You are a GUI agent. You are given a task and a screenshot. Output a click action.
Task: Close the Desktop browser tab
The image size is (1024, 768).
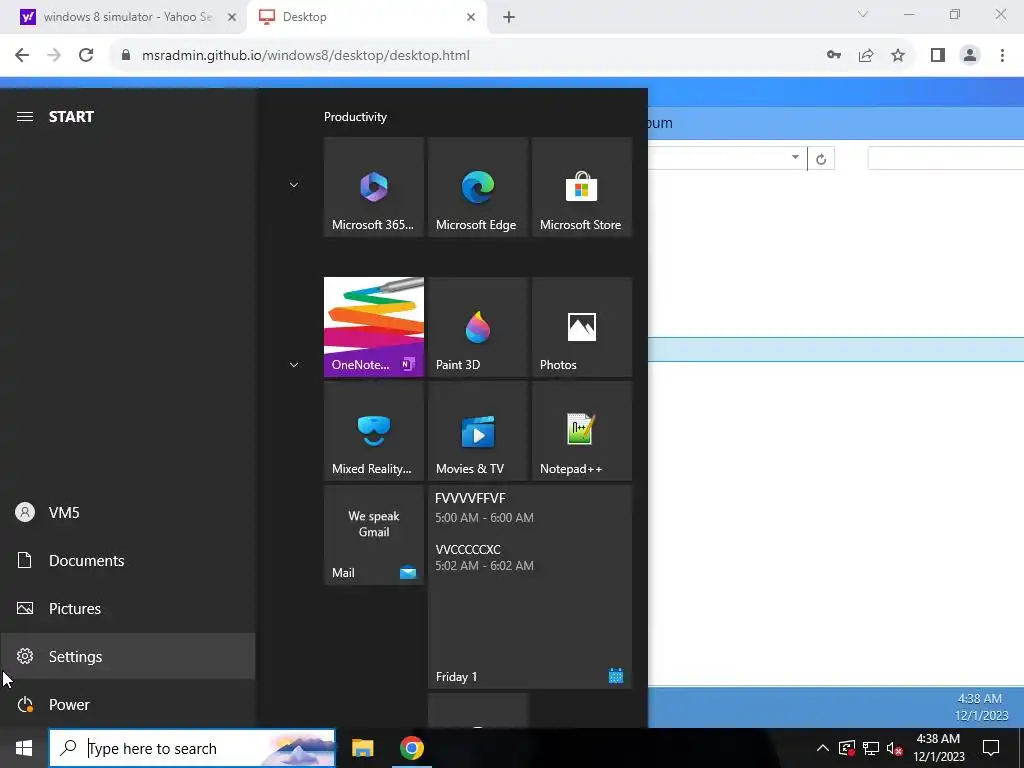[x=471, y=18]
